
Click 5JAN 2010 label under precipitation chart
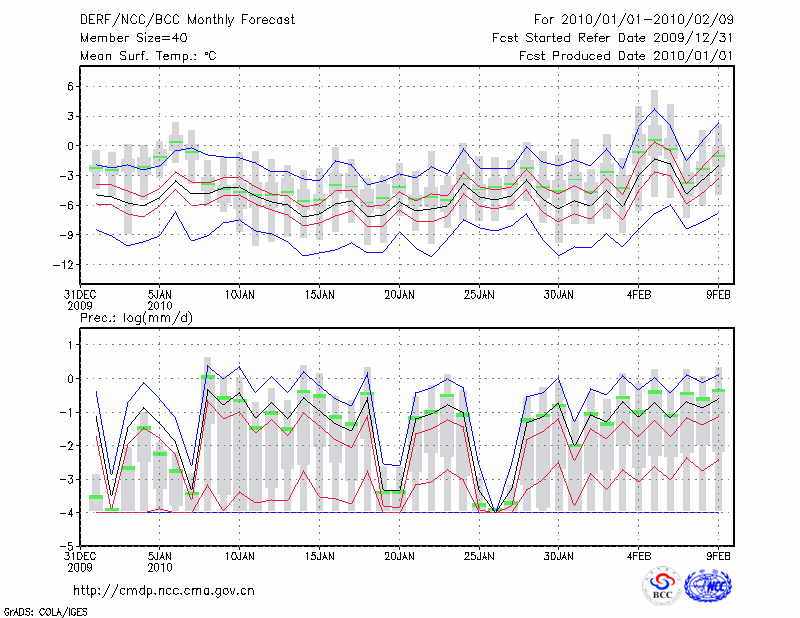tap(159, 560)
